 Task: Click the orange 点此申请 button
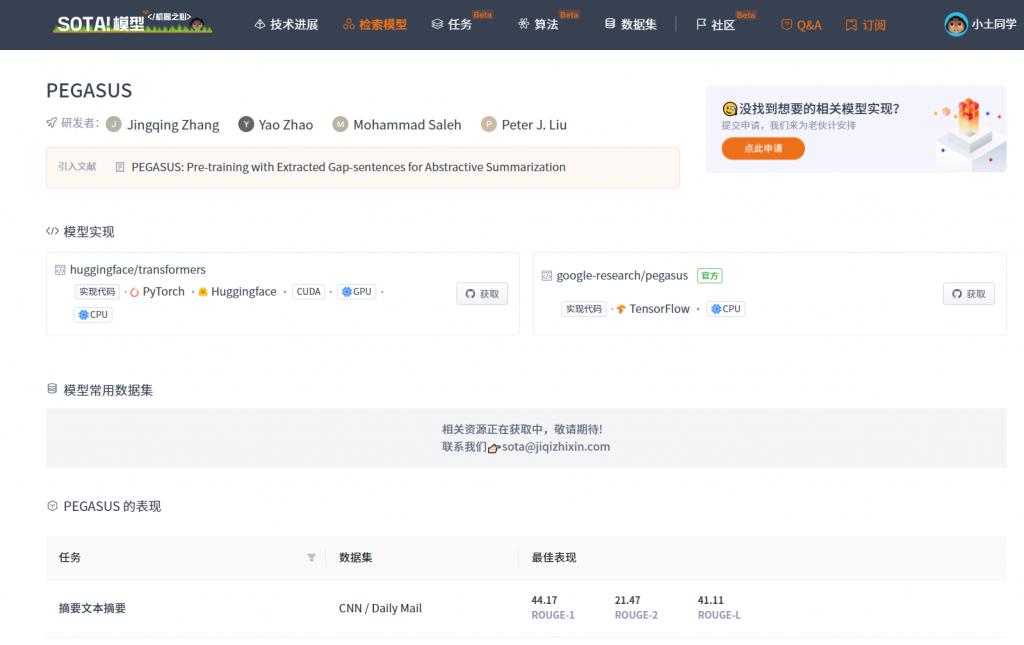pyautogui.click(x=763, y=149)
